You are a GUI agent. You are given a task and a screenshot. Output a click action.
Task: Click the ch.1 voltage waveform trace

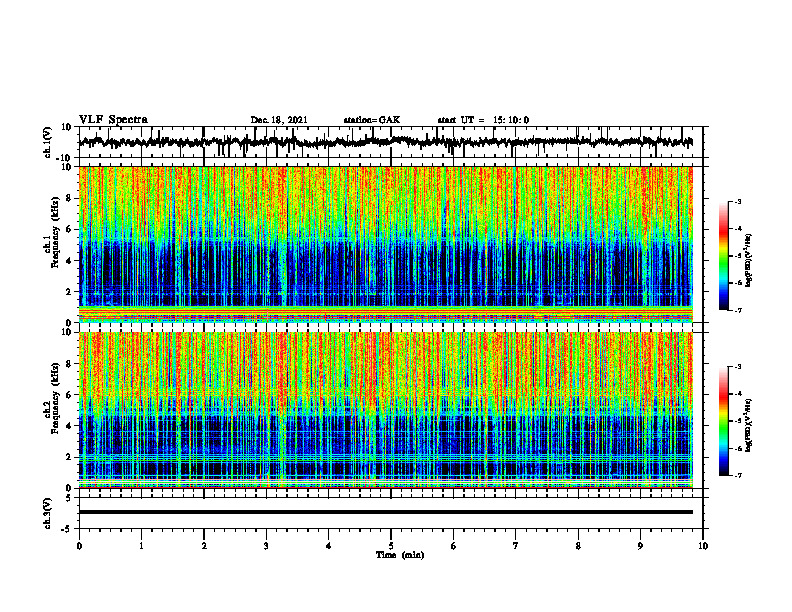coord(386,142)
